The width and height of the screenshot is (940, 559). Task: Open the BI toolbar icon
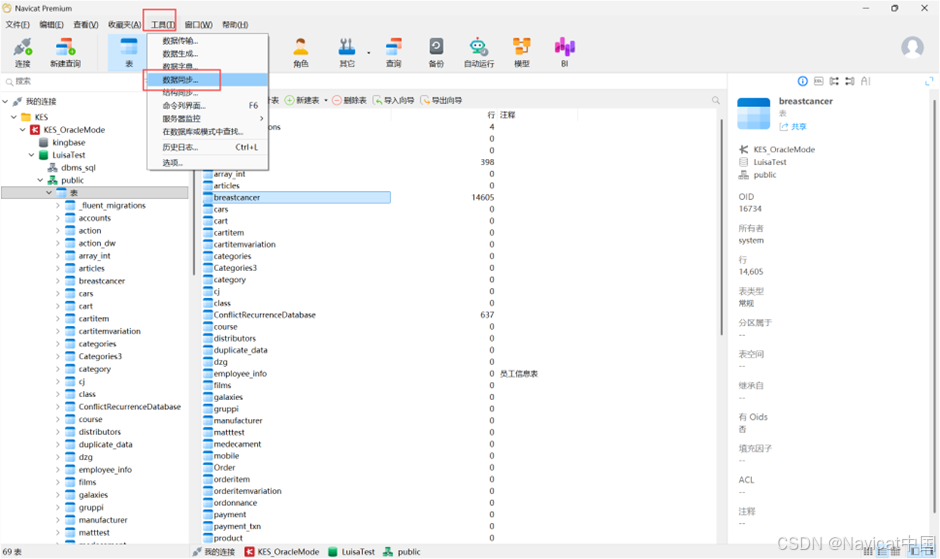[564, 52]
